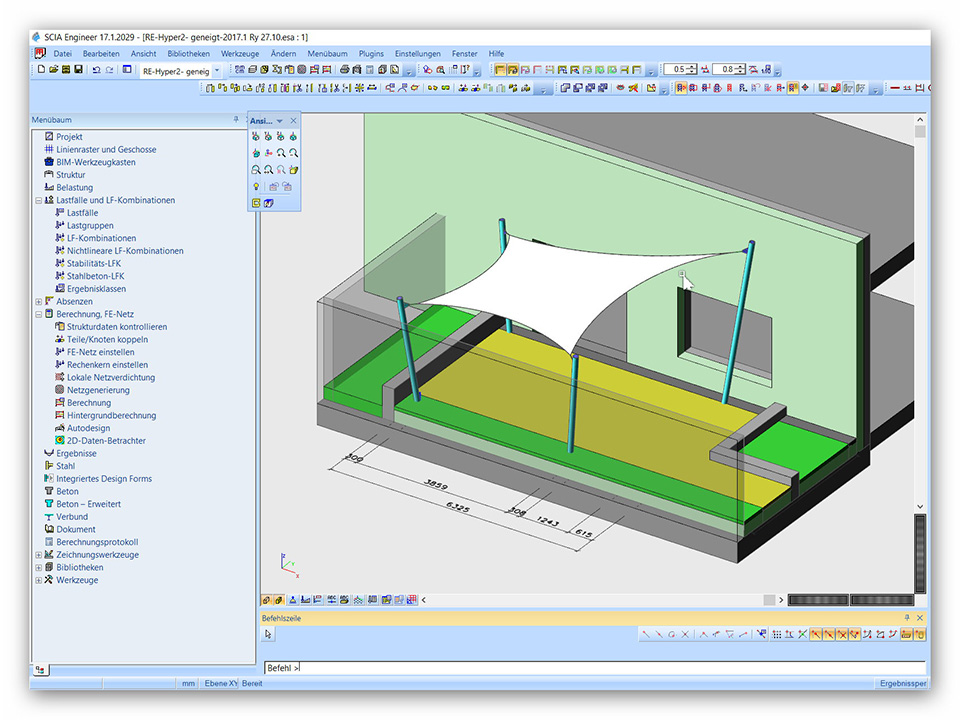This screenshot has width=960, height=720.
Task: Click the horizontal scrollbar thumb under viewport
Action: point(769,600)
